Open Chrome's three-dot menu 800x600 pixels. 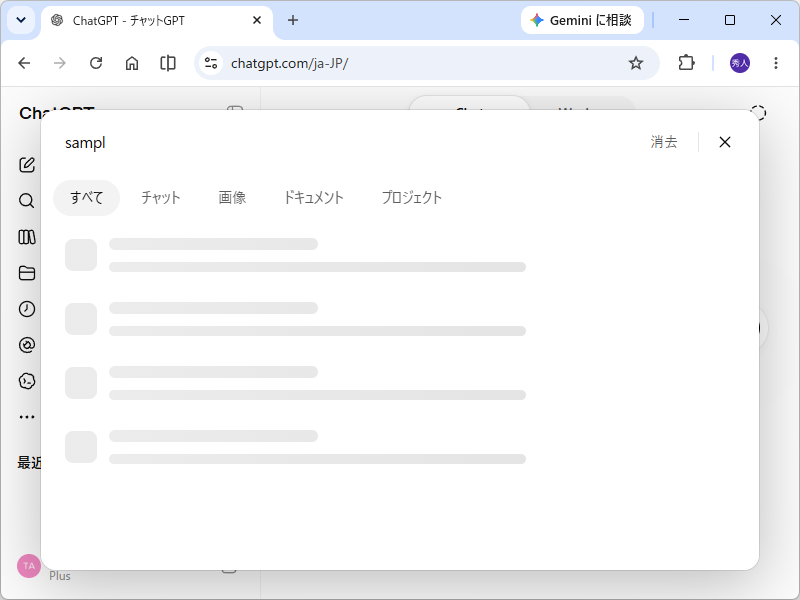click(x=776, y=63)
